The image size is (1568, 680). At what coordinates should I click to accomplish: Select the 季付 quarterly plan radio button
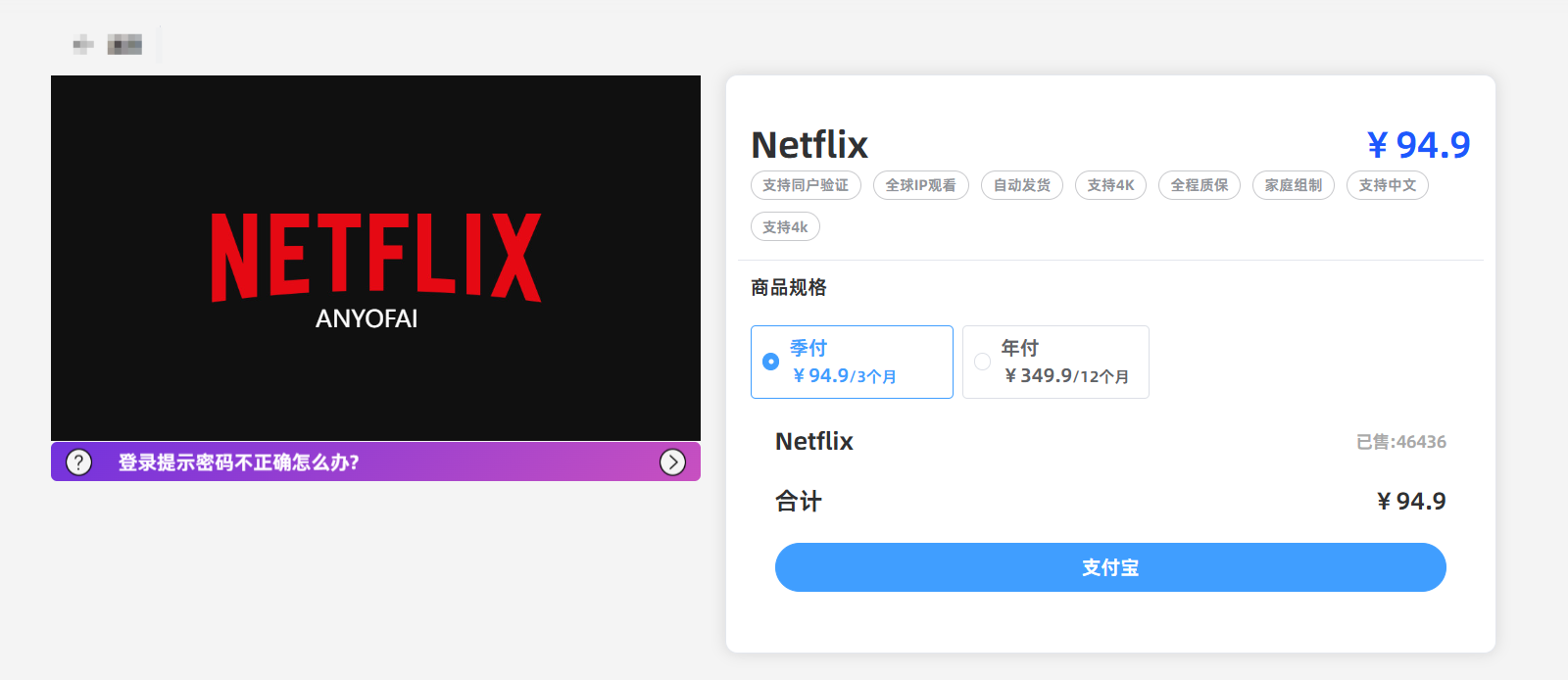[771, 362]
